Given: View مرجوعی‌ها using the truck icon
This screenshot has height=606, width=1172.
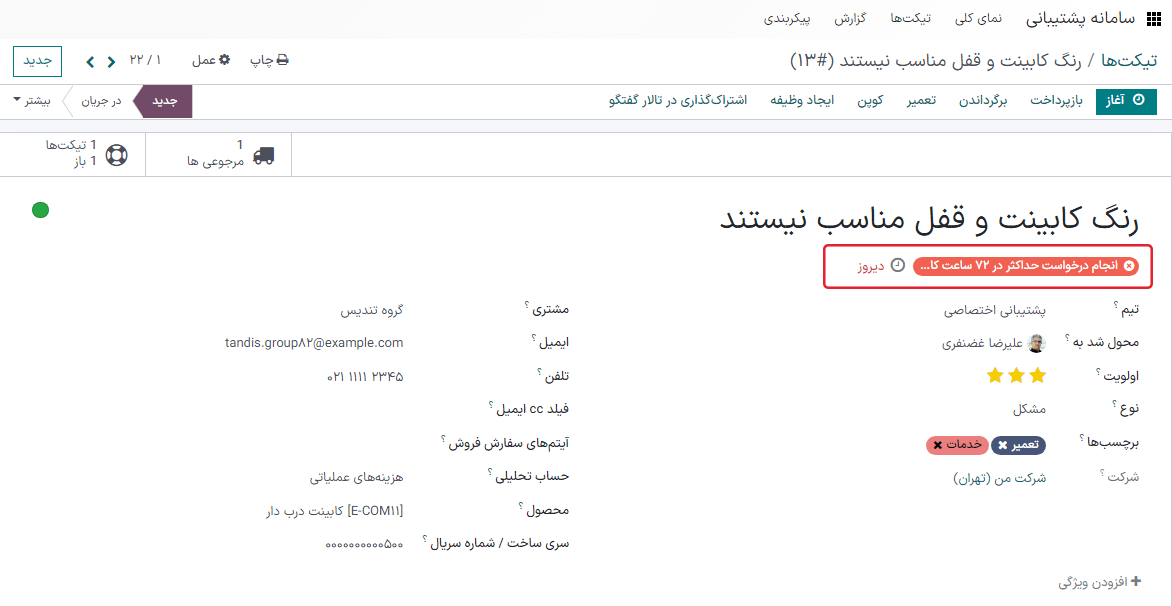Looking at the screenshot, I should [262, 156].
